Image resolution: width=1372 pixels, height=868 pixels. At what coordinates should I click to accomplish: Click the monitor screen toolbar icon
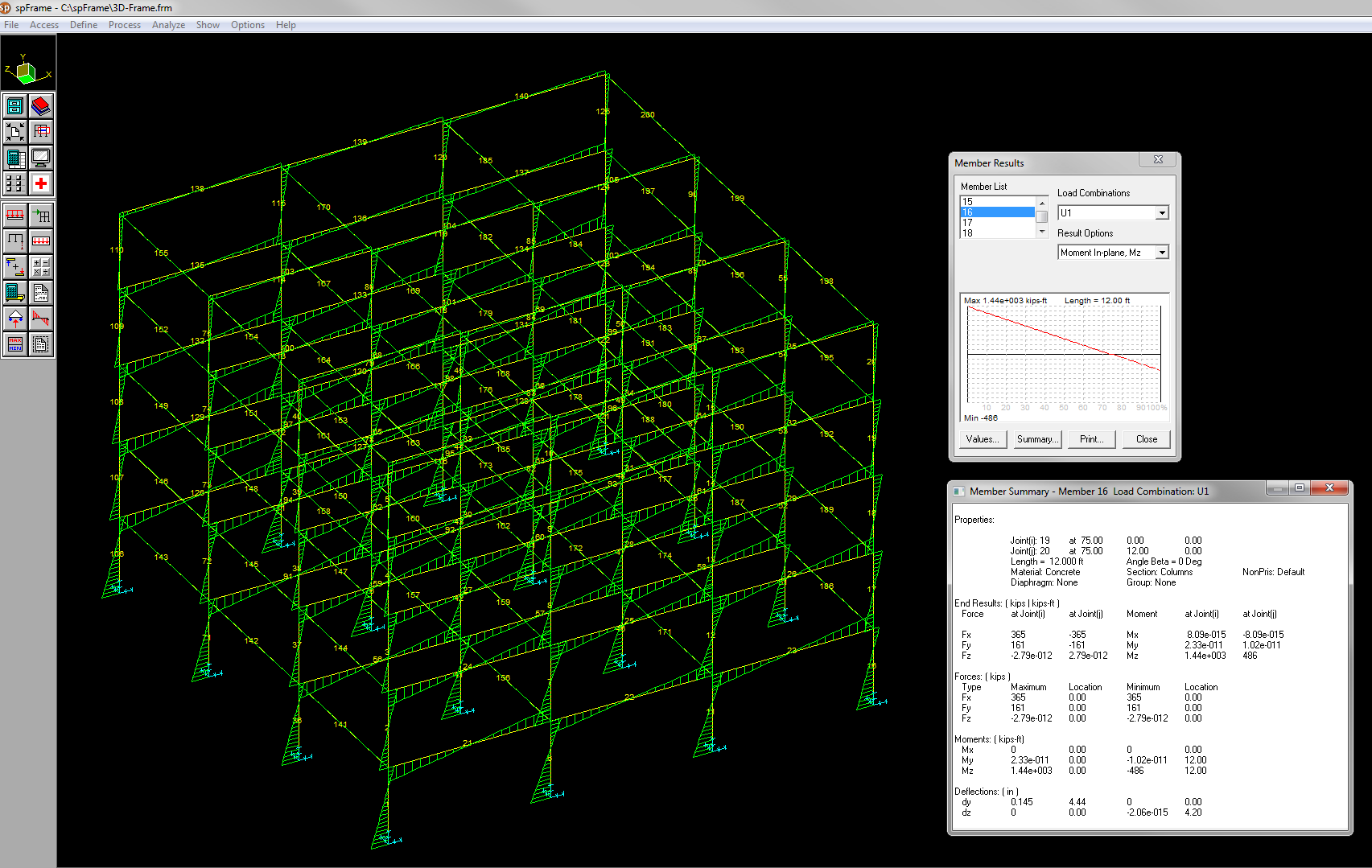(x=41, y=158)
